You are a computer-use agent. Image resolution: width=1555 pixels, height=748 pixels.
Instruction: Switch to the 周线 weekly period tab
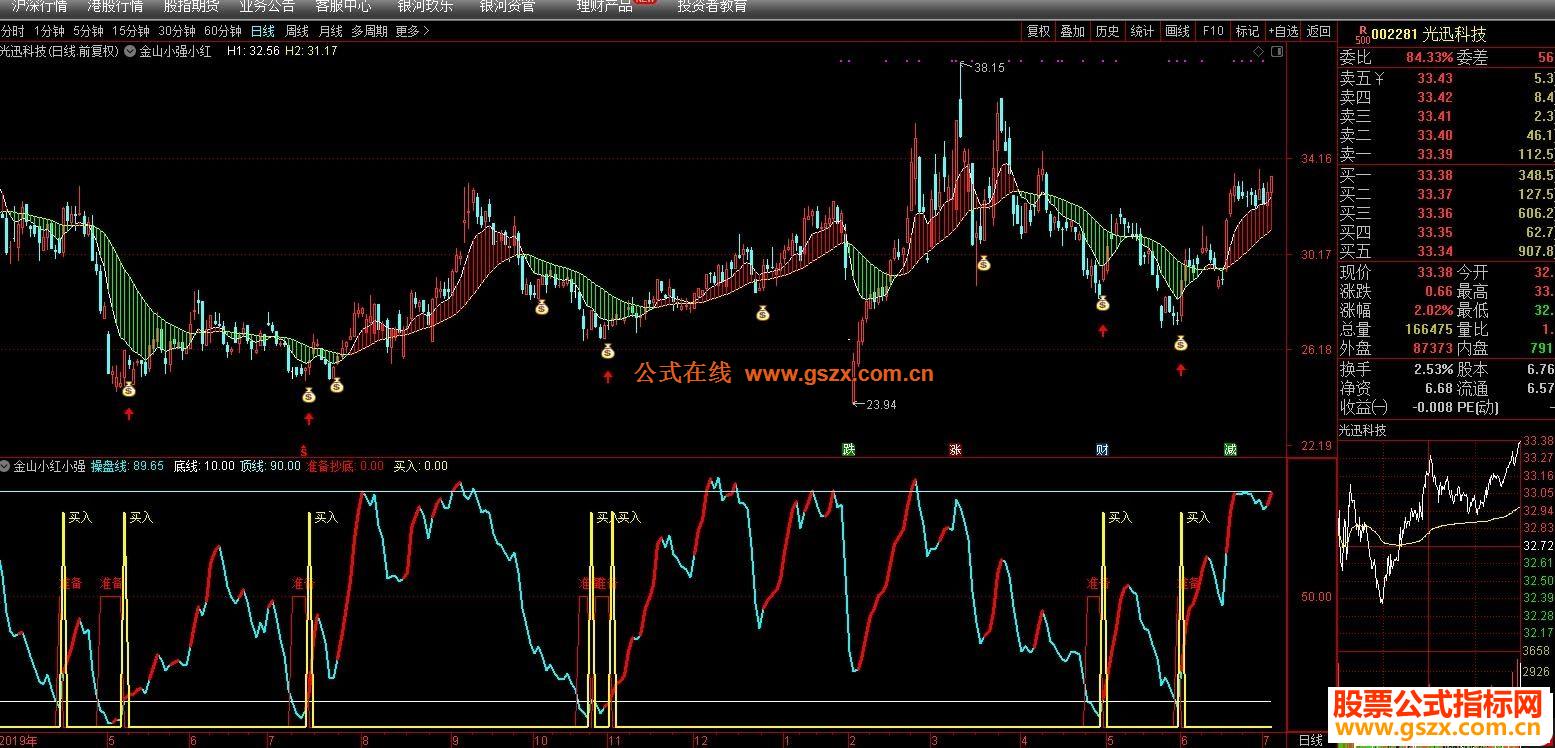[297, 31]
